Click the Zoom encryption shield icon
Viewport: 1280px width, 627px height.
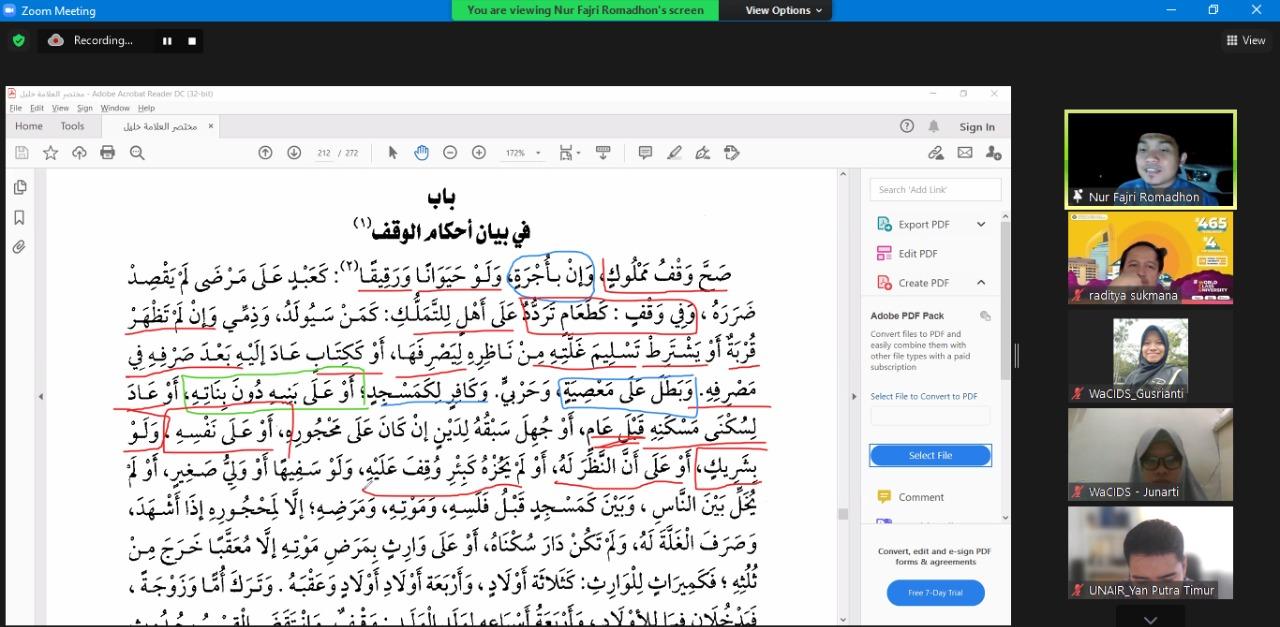18,41
